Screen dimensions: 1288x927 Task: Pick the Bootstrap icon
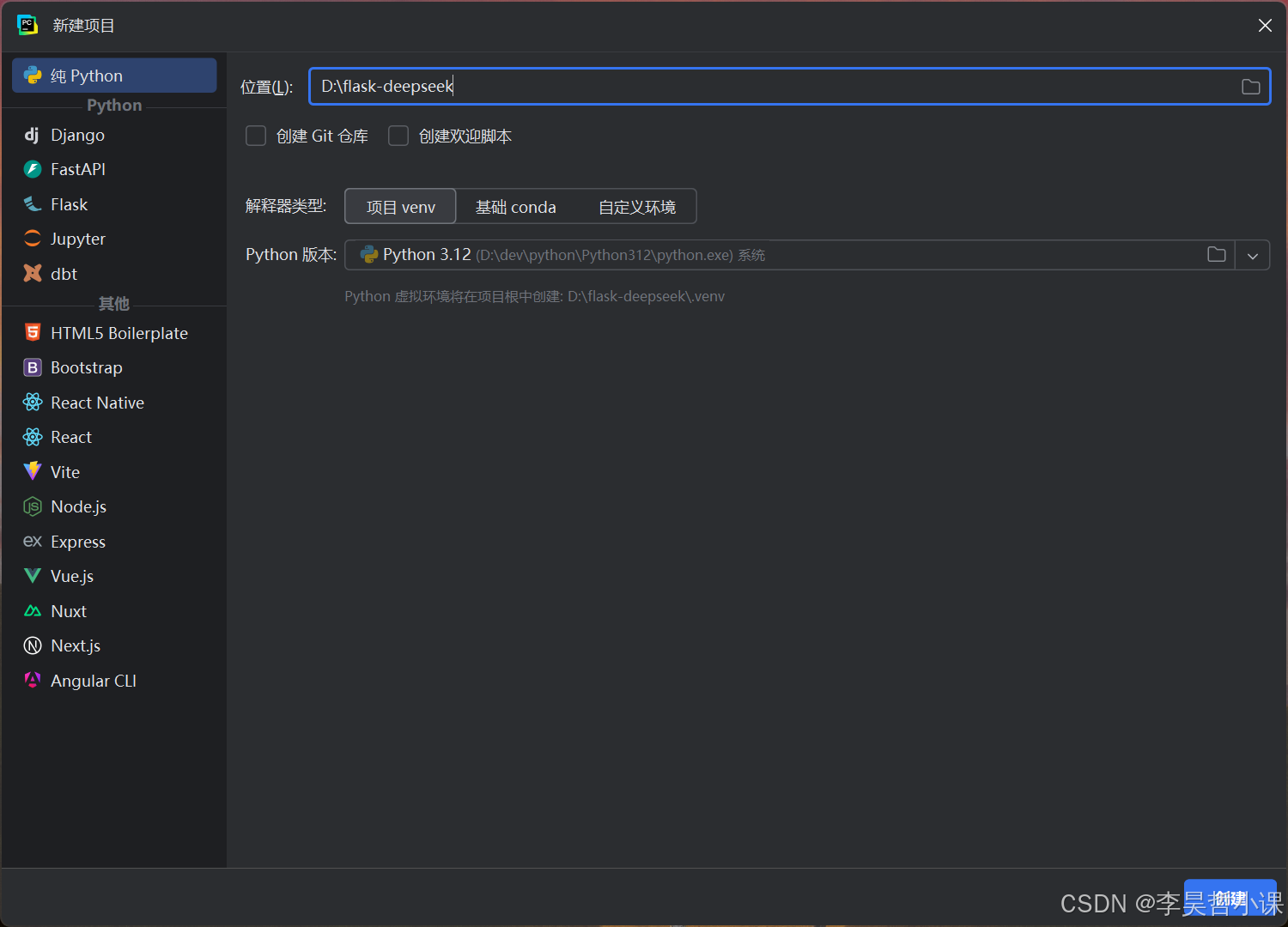33,367
